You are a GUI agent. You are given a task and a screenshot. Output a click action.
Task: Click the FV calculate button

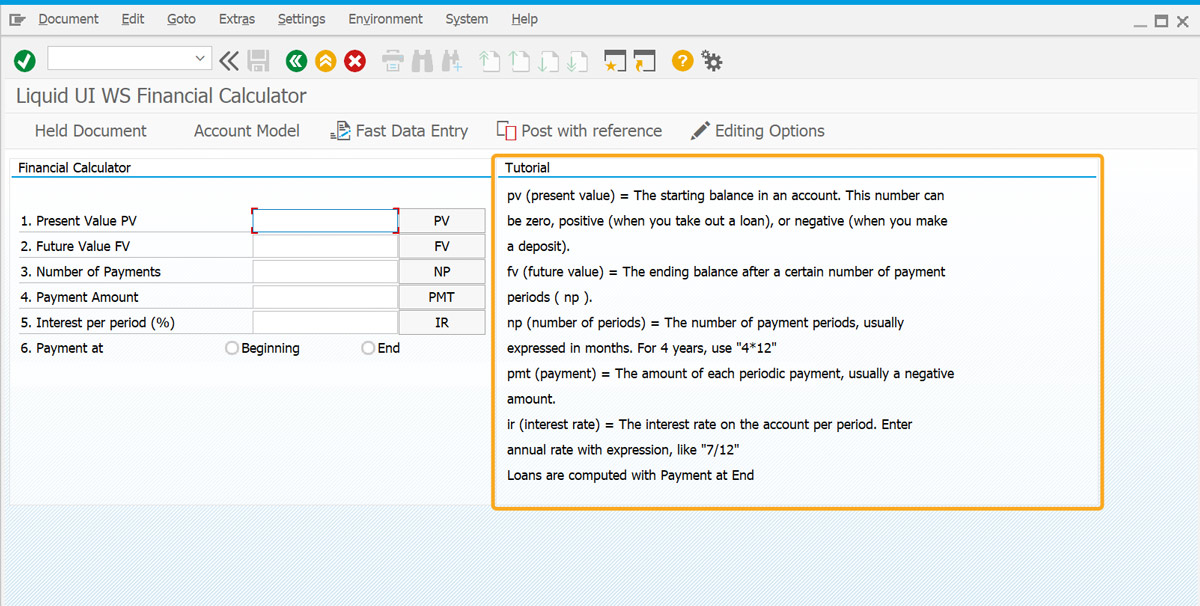442,246
